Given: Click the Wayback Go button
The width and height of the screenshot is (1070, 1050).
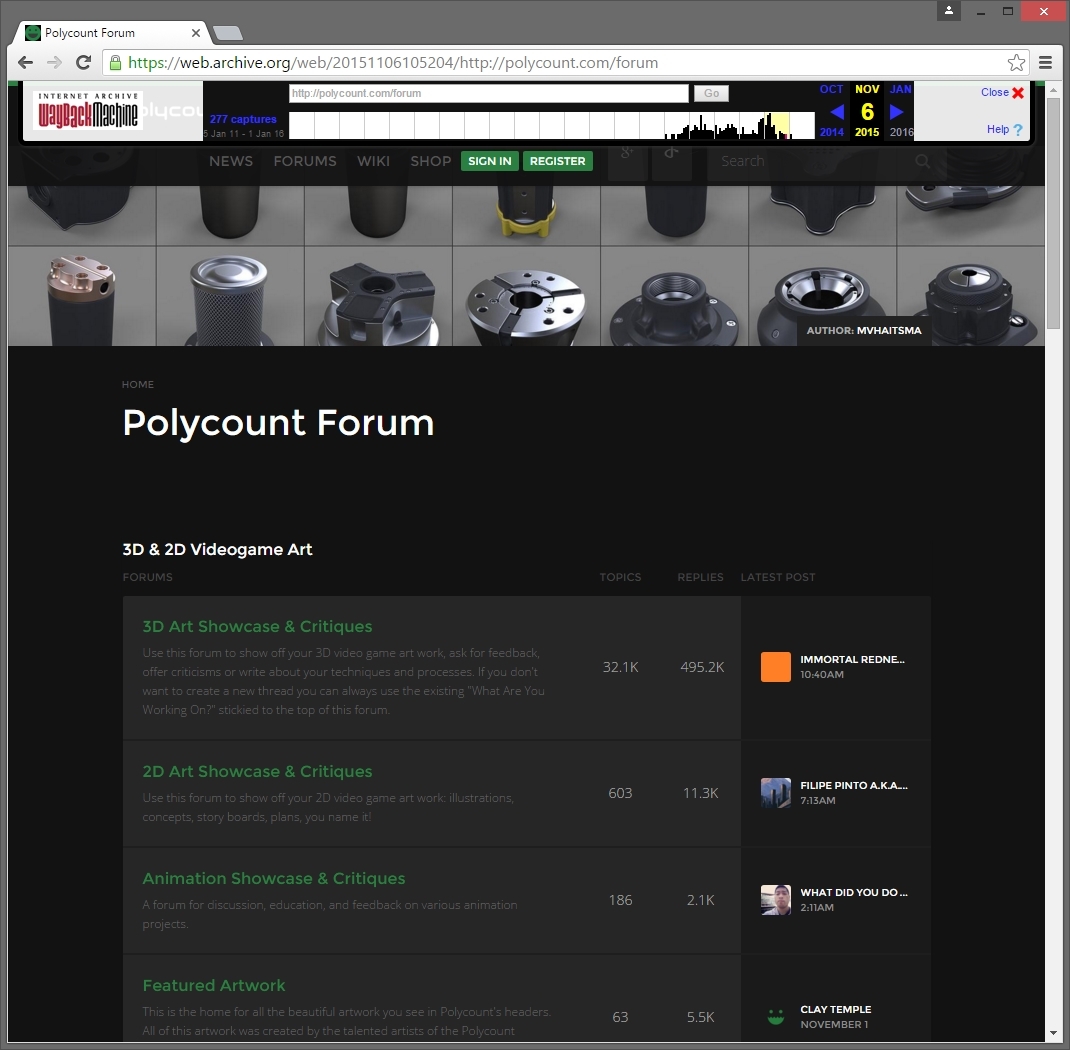Looking at the screenshot, I should pyautogui.click(x=711, y=93).
